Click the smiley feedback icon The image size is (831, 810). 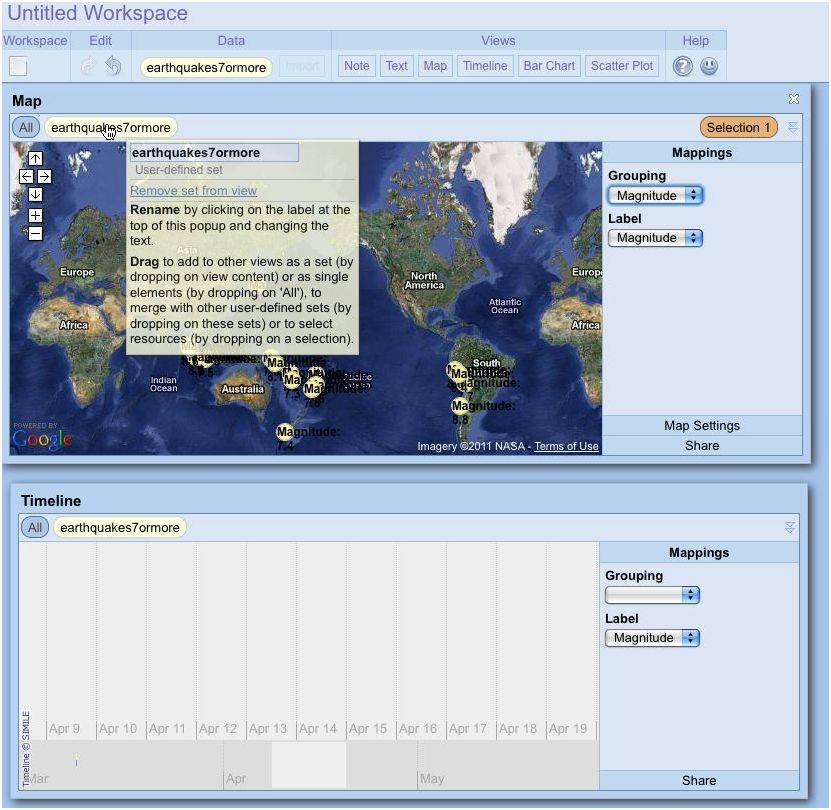[709, 66]
